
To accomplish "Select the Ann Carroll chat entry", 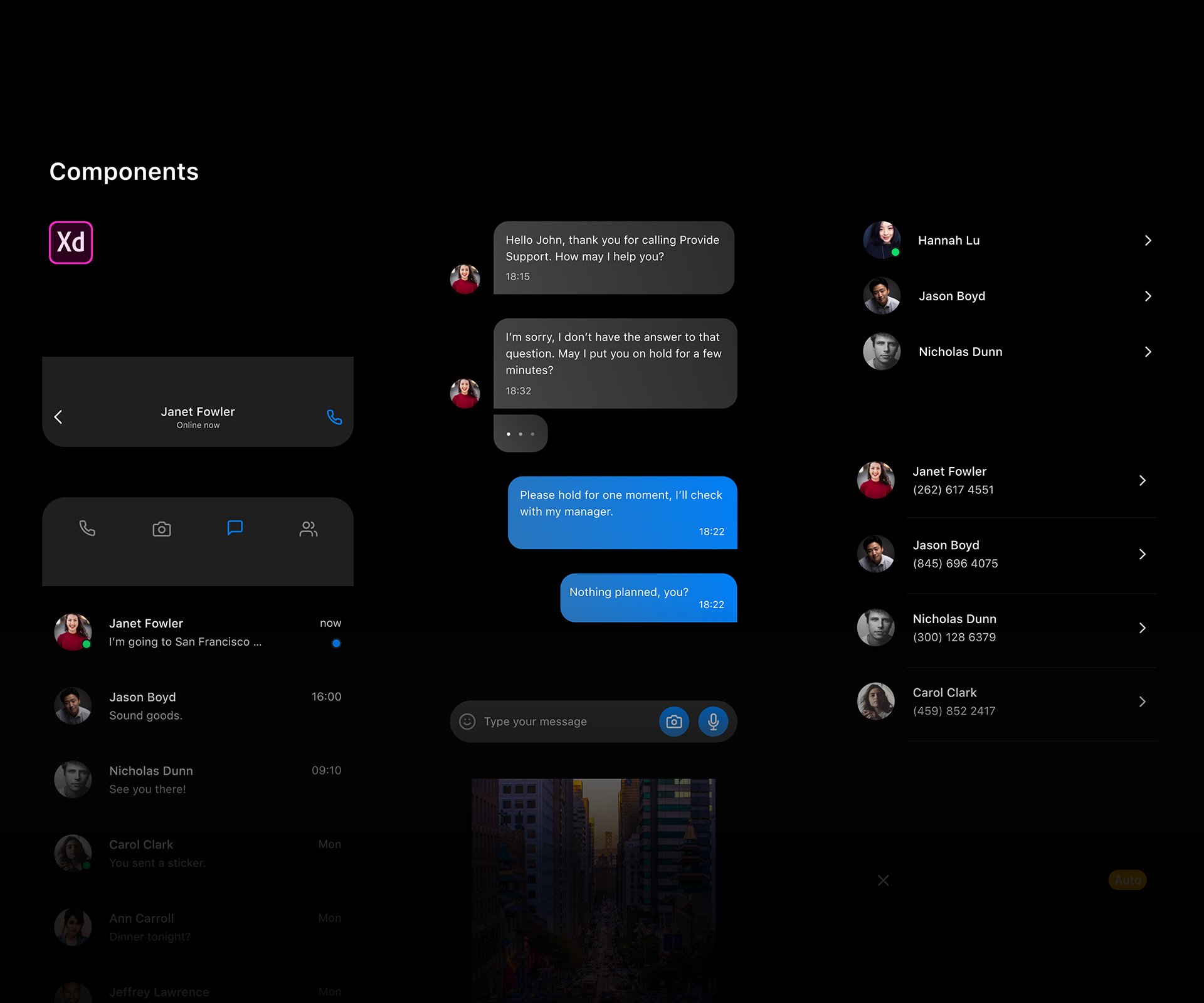I will click(188, 927).
